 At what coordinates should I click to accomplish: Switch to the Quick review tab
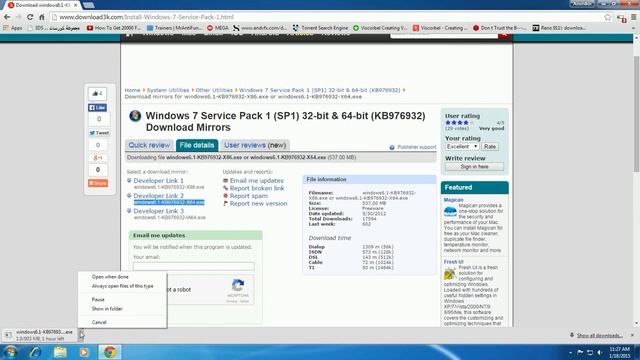[x=149, y=145]
